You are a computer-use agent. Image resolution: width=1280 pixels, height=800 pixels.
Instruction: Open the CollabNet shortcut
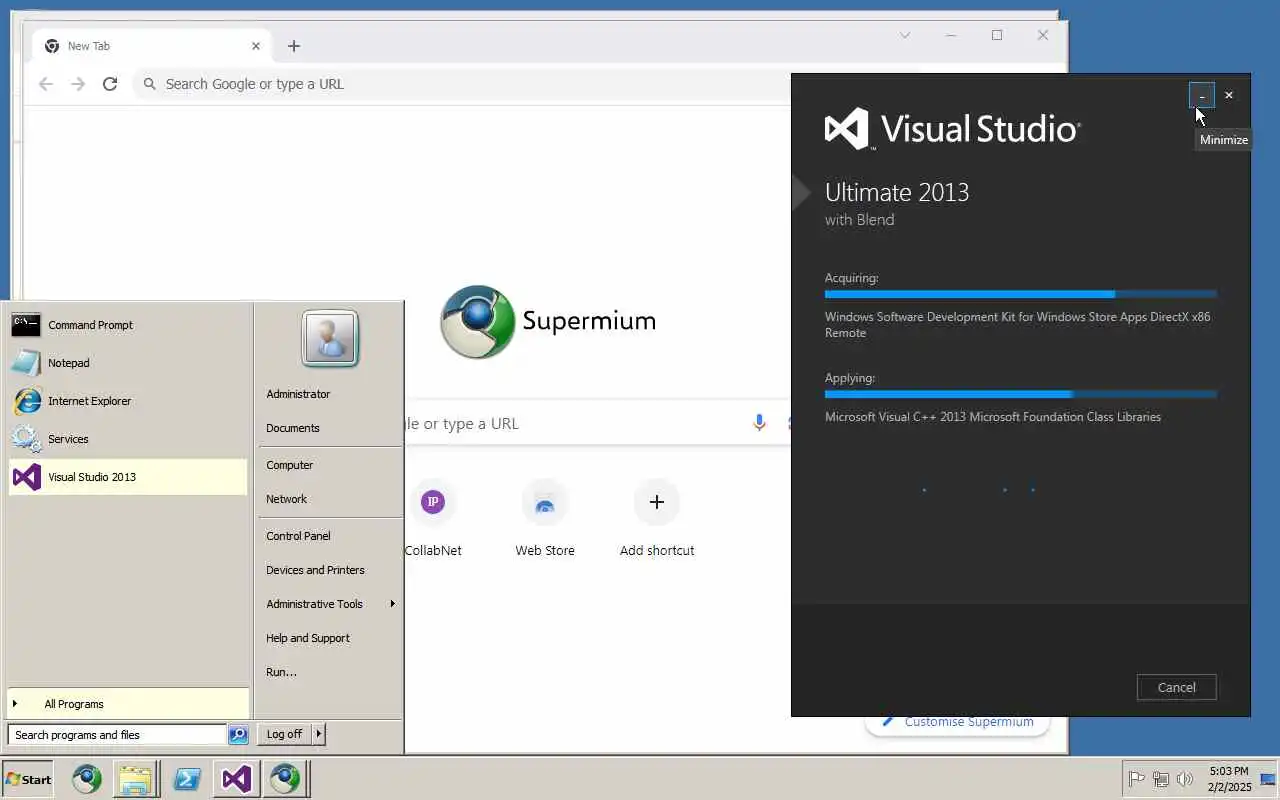[x=433, y=518]
